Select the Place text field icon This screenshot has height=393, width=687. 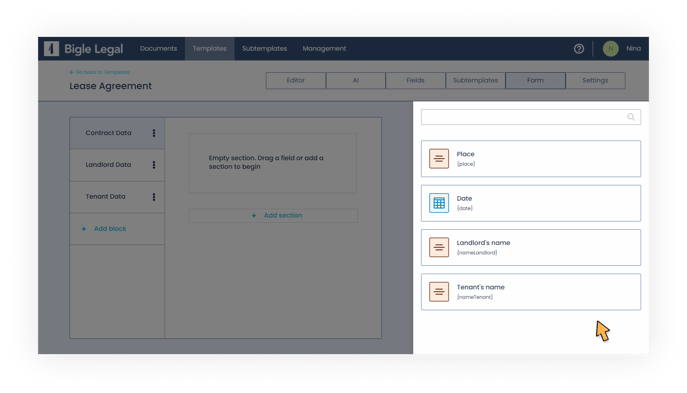click(x=439, y=159)
